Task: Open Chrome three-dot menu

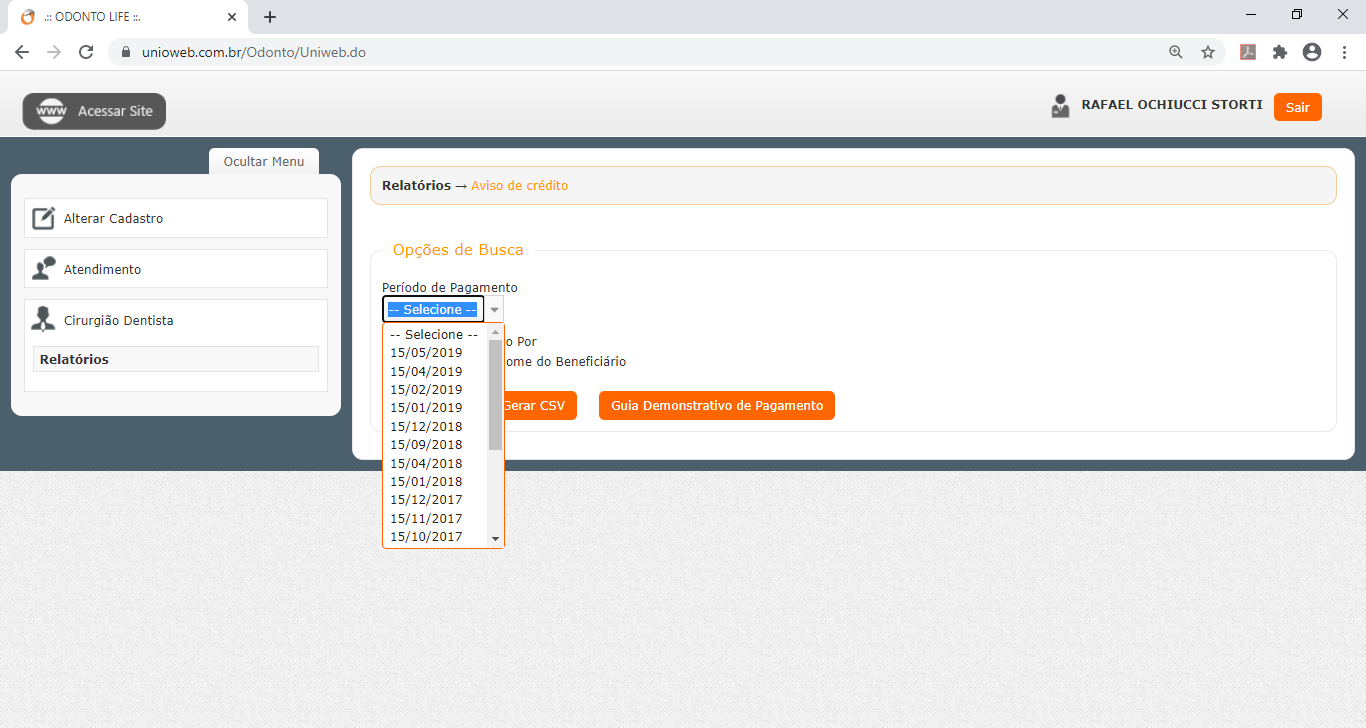Action: click(x=1343, y=52)
